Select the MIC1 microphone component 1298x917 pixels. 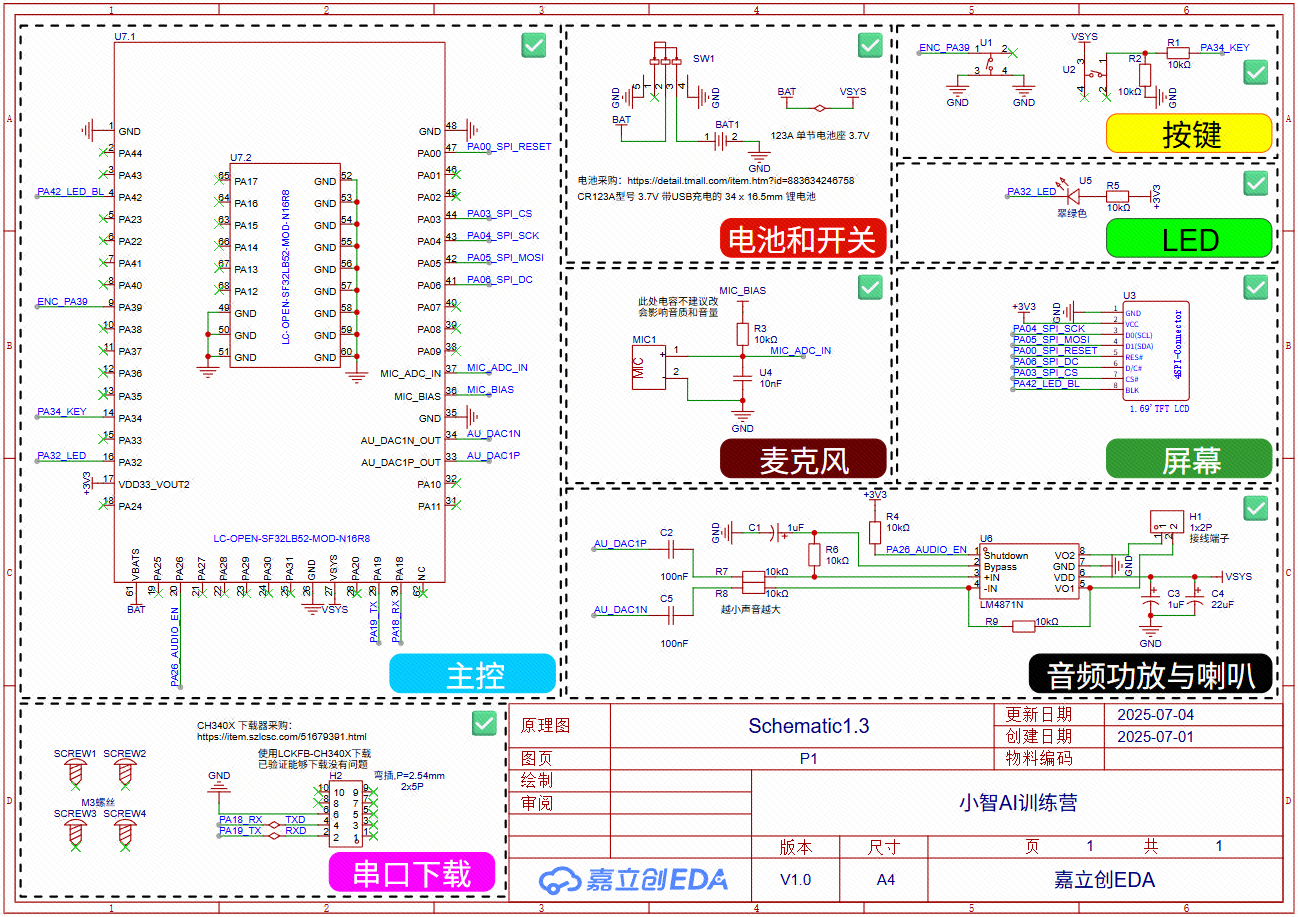[x=646, y=367]
